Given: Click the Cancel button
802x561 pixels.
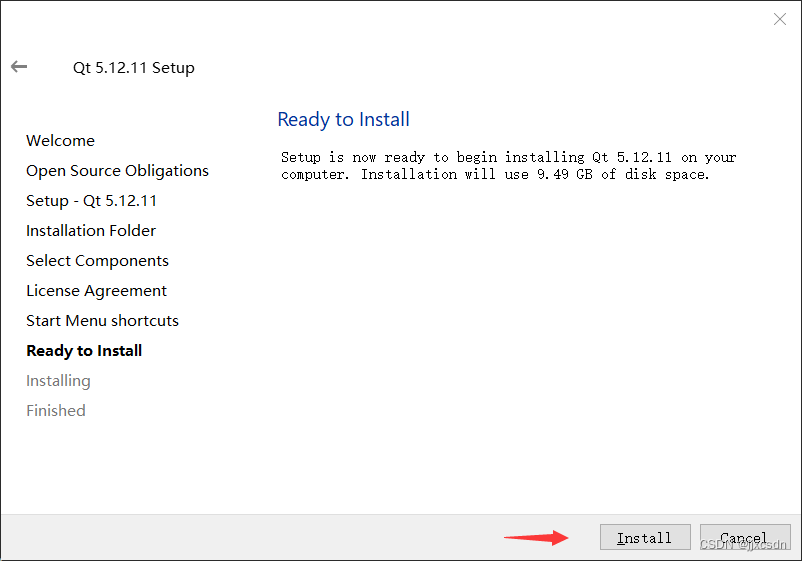Looking at the screenshot, I should click(745, 537).
